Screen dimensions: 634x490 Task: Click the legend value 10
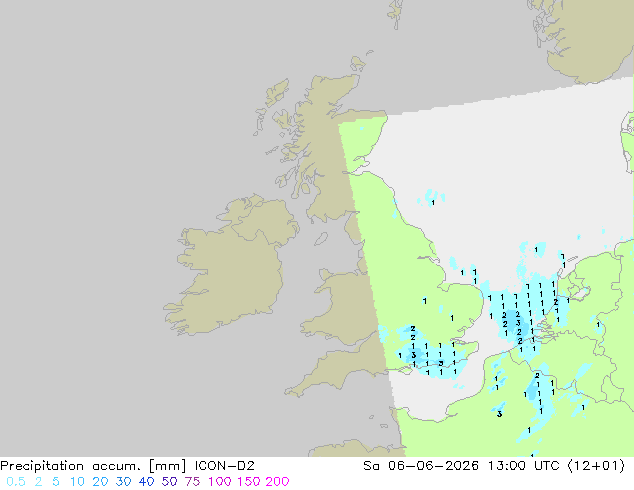tap(77, 482)
